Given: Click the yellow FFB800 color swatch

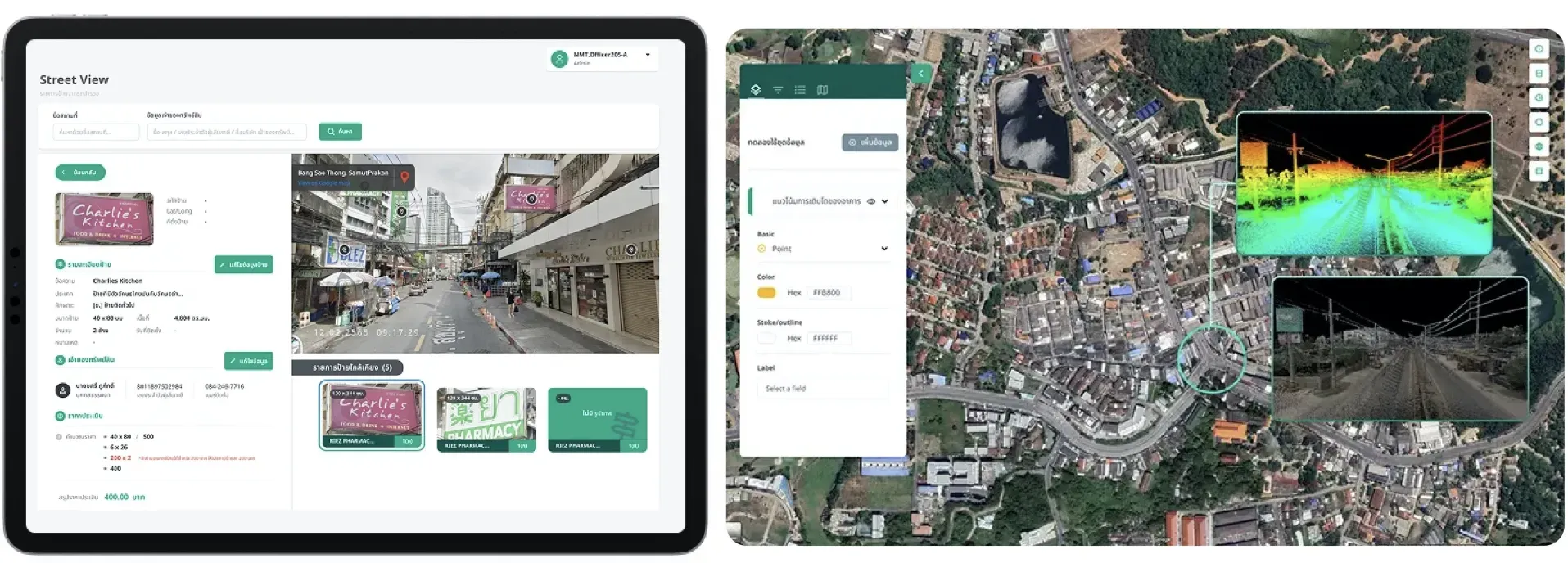Looking at the screenshot, I should coord(766,293).
